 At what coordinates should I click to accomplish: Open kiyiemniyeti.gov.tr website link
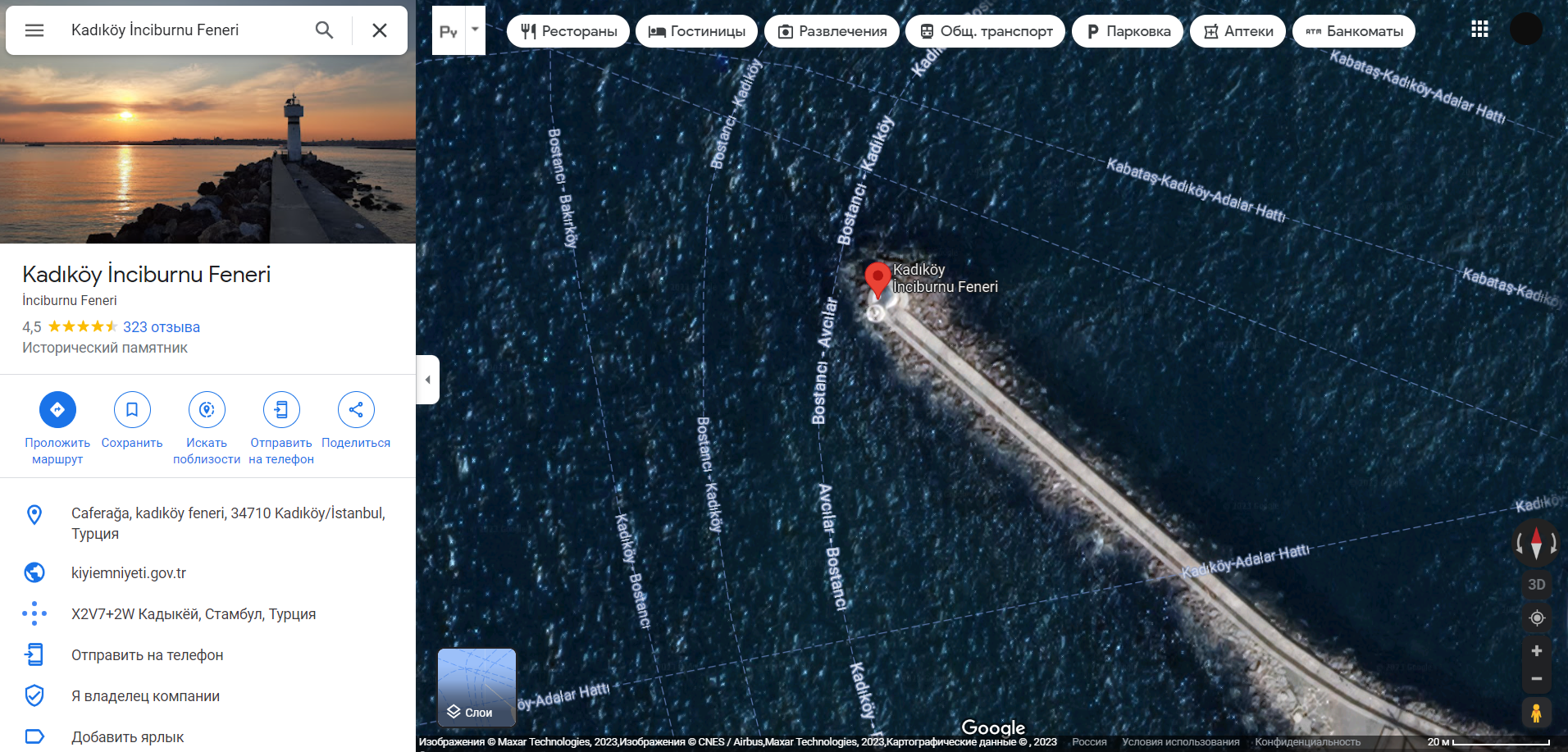129,573
